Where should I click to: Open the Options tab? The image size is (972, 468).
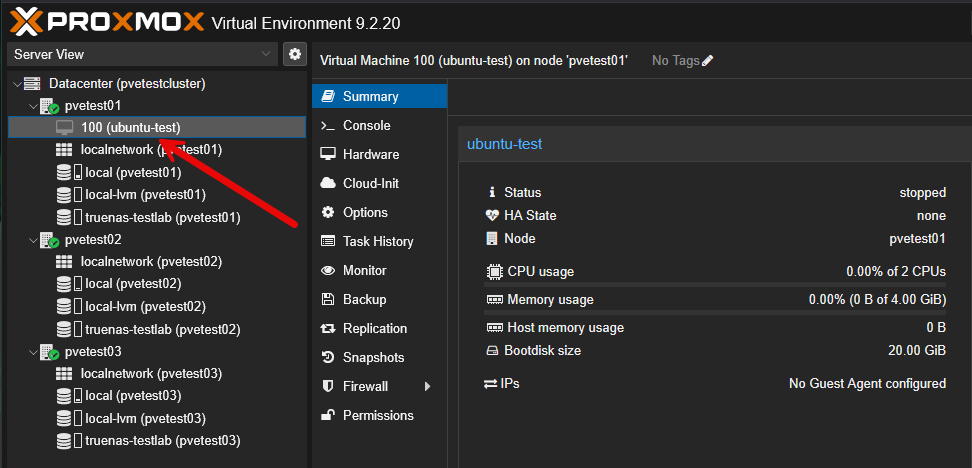coord(379,213)
